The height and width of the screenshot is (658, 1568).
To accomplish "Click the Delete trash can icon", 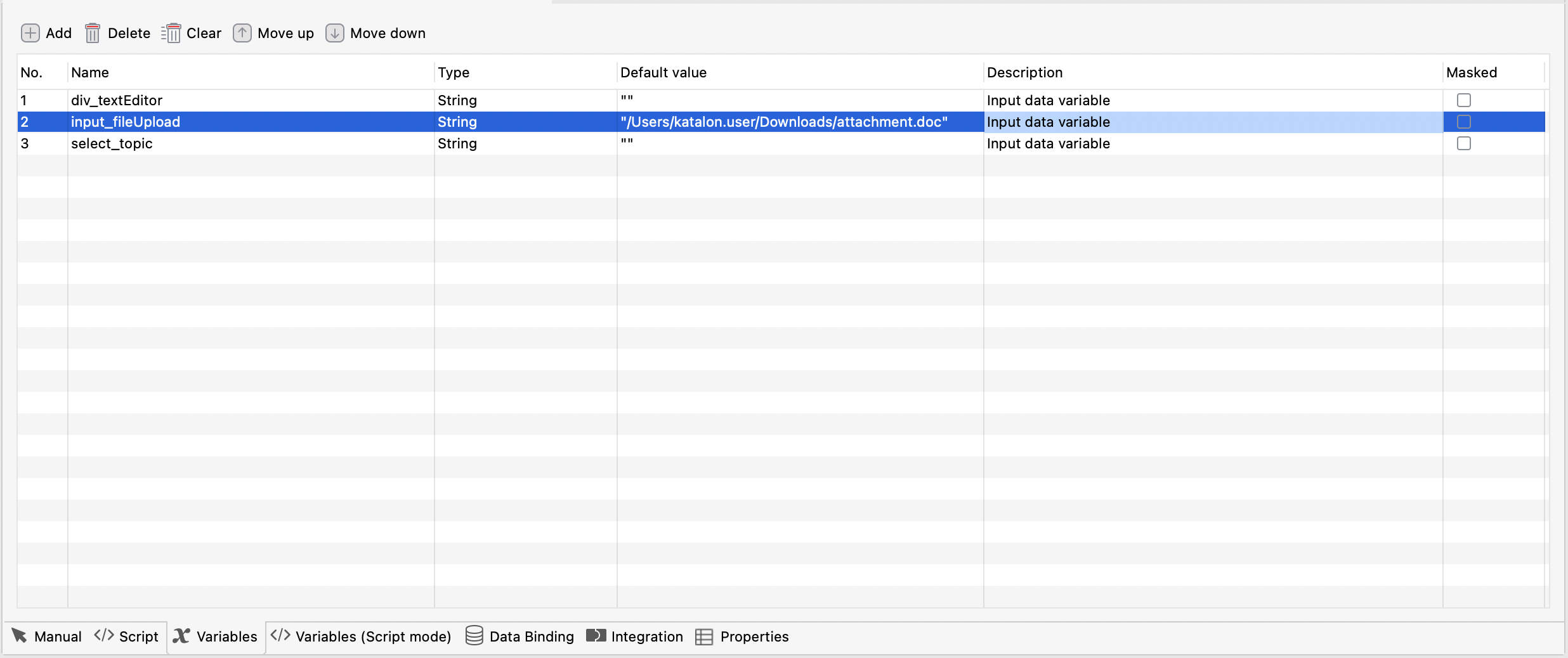I will click(x=93, y=33).
